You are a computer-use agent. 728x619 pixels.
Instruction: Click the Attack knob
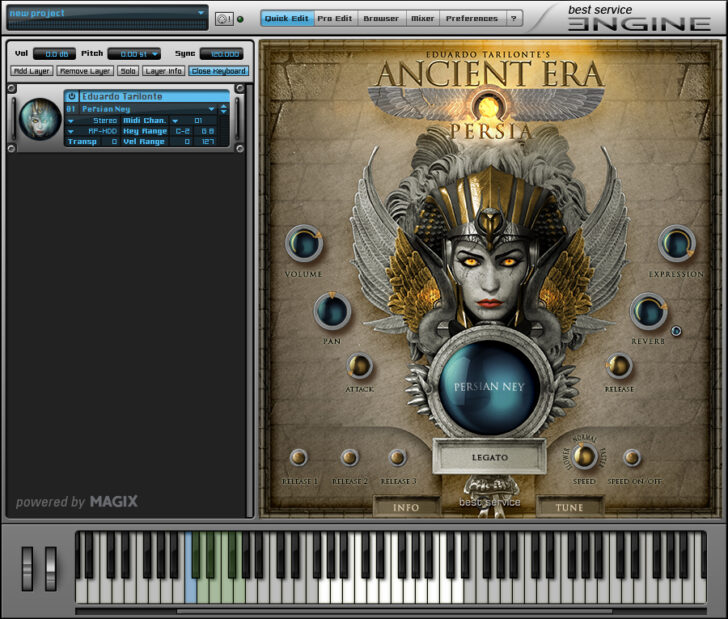coord(359,366)
